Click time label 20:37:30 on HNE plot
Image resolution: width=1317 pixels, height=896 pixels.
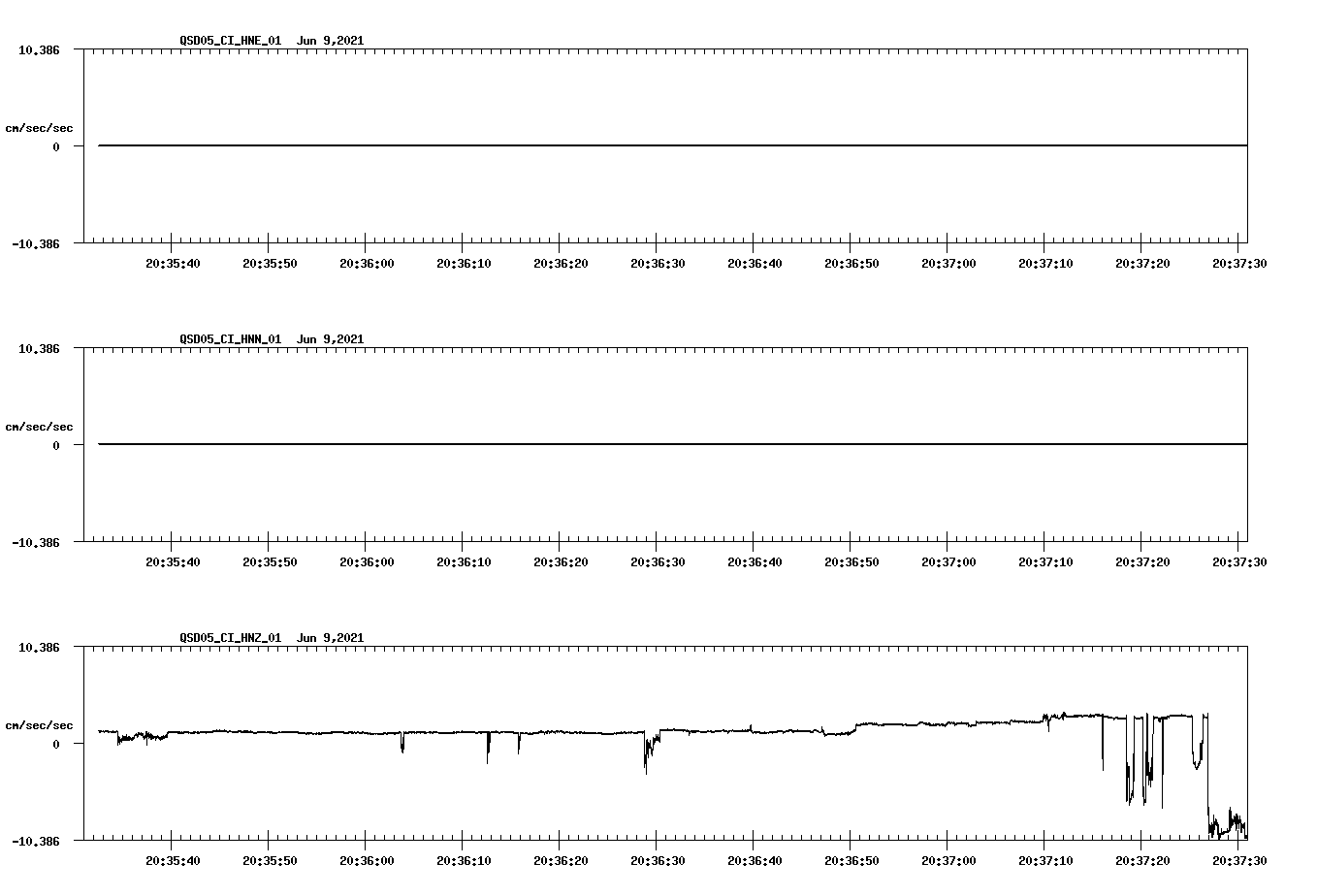point(1239,263)
